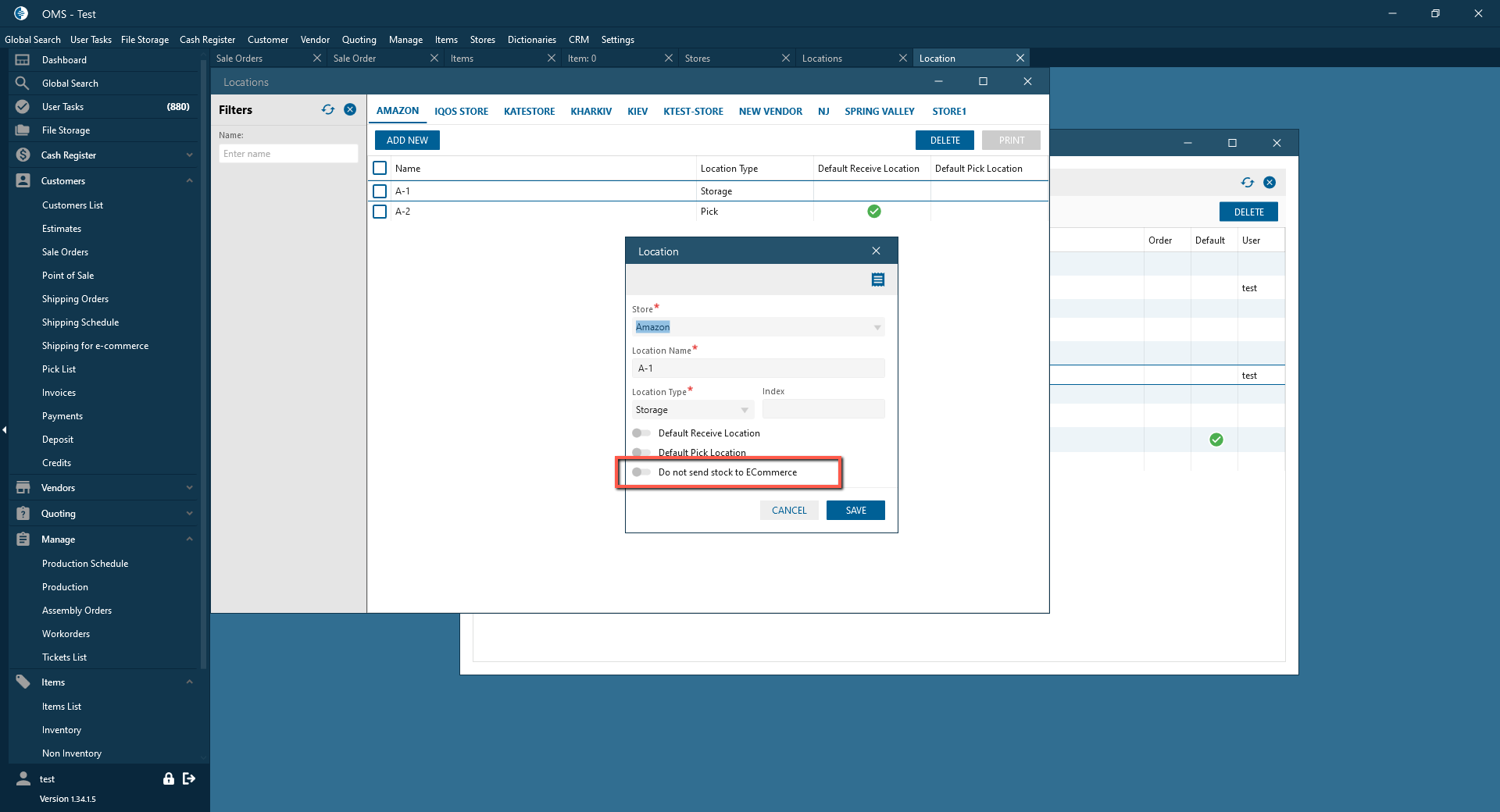Click the PRINT button
Screen dimensions: 1500x812
pos(1012,141)
